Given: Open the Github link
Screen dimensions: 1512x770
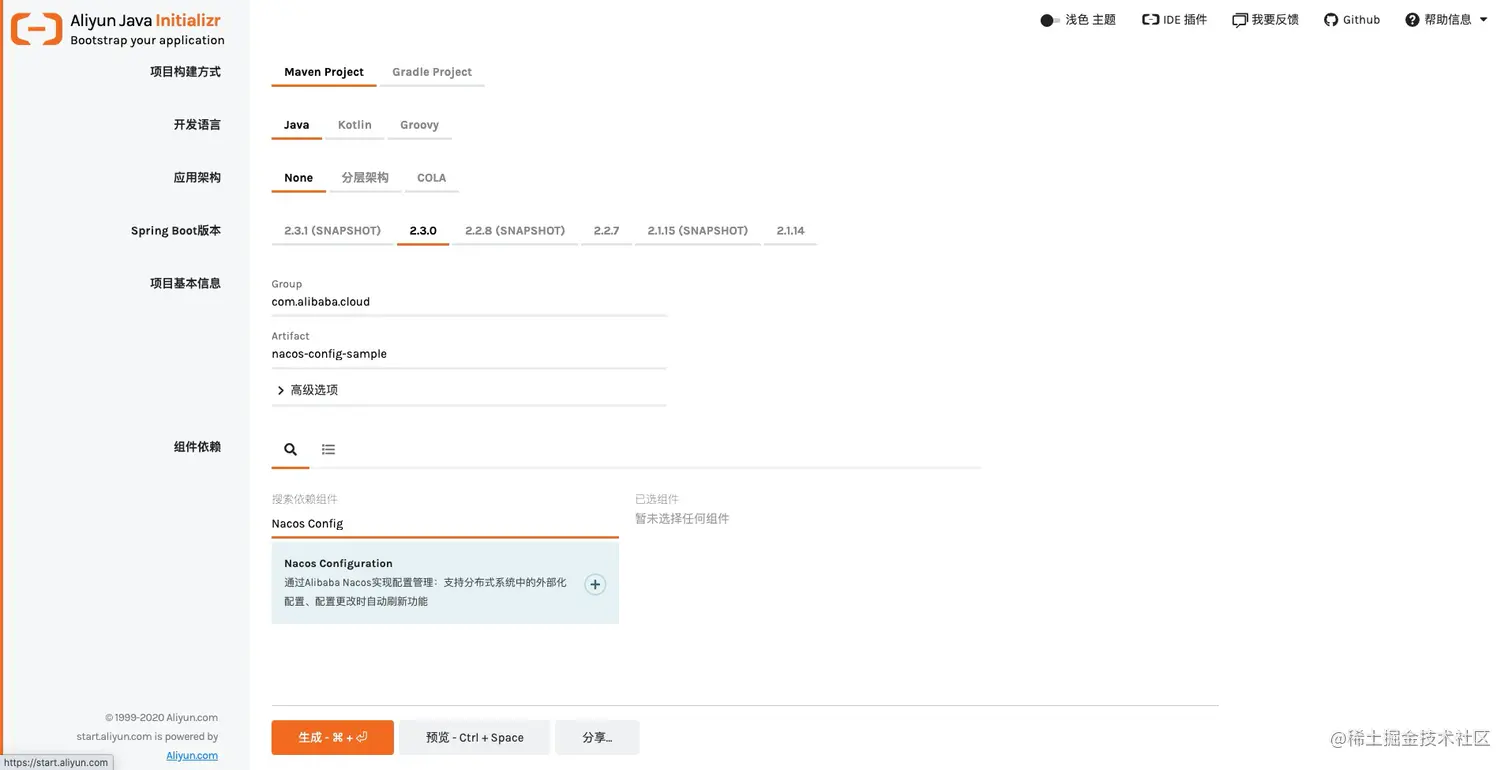Looking at the screenshot, I should 1352,20.
